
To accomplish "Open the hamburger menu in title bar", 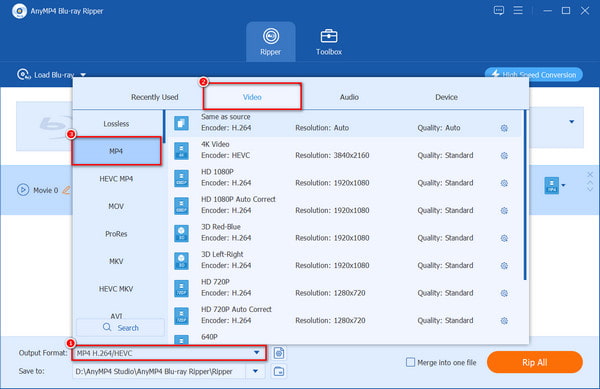I will pos(518,10).
